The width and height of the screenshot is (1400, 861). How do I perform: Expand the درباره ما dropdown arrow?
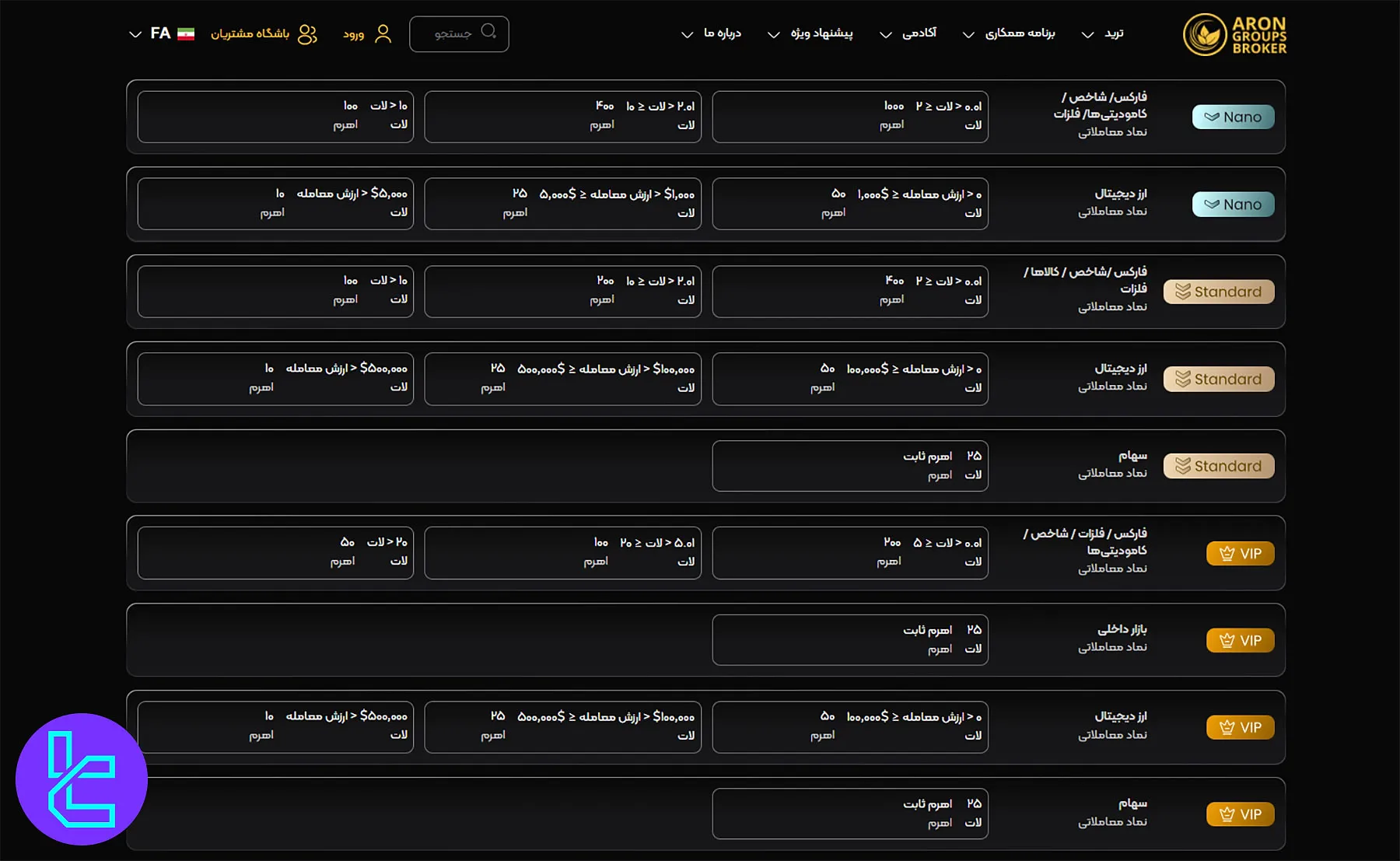pyautogui.click(x=687, y=35)
